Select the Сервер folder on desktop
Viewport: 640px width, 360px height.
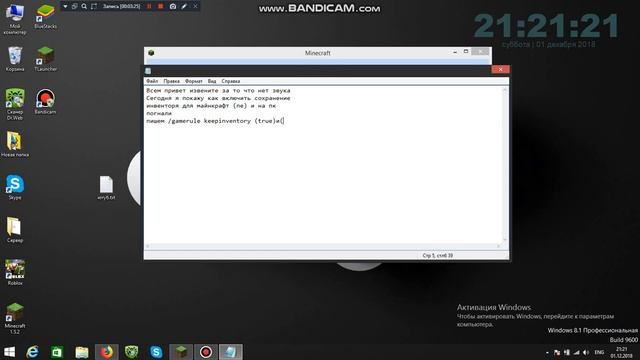[15, 230]
